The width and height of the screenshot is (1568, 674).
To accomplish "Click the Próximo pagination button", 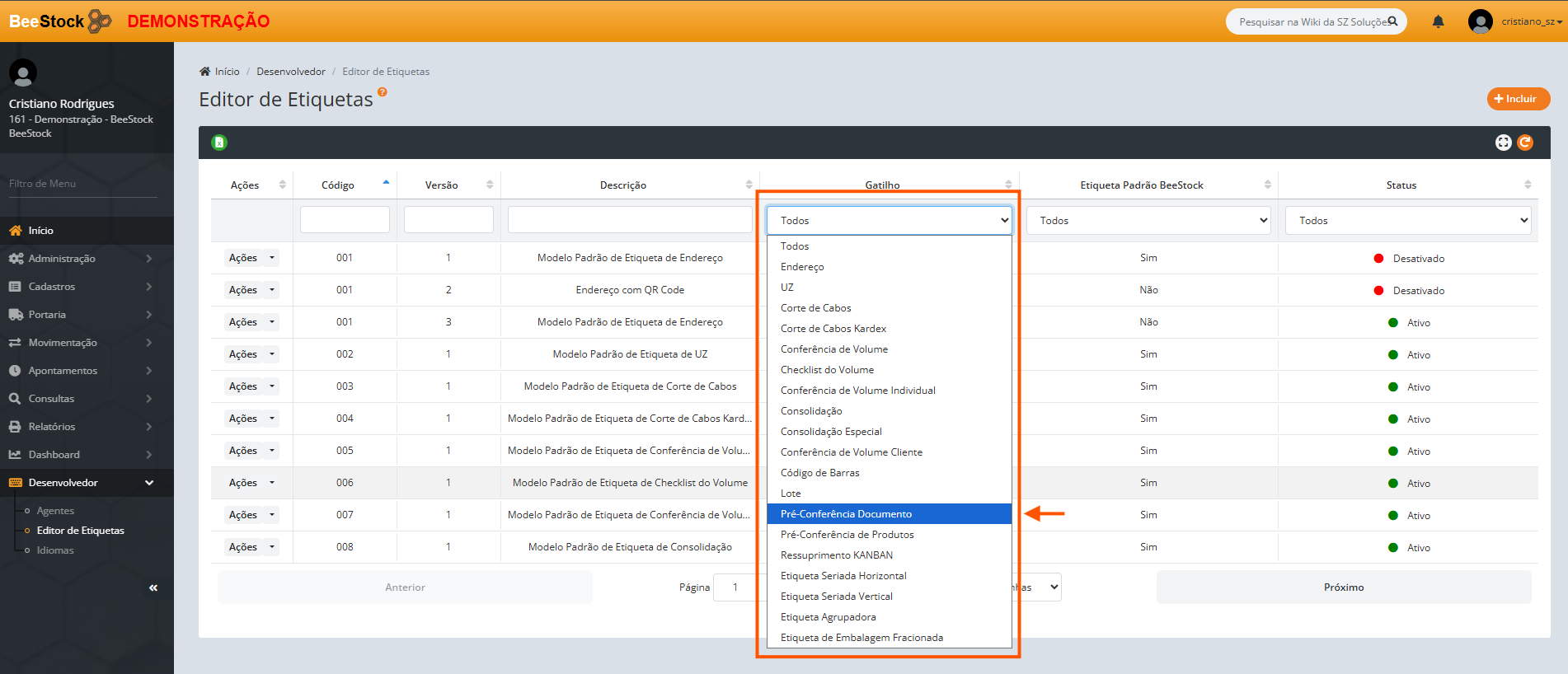I will (1343, 587).
